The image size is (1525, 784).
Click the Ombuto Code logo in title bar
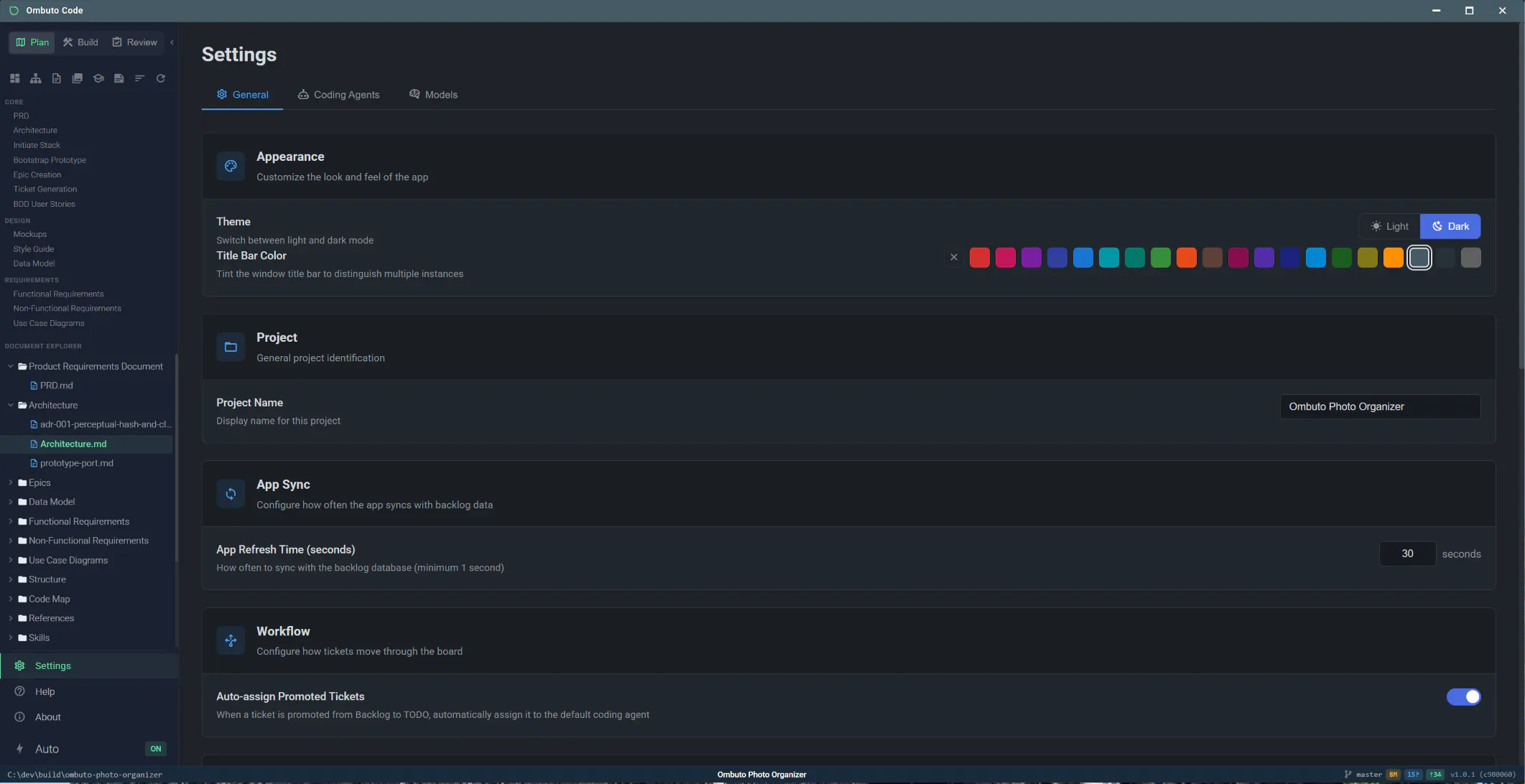(14, 11)
